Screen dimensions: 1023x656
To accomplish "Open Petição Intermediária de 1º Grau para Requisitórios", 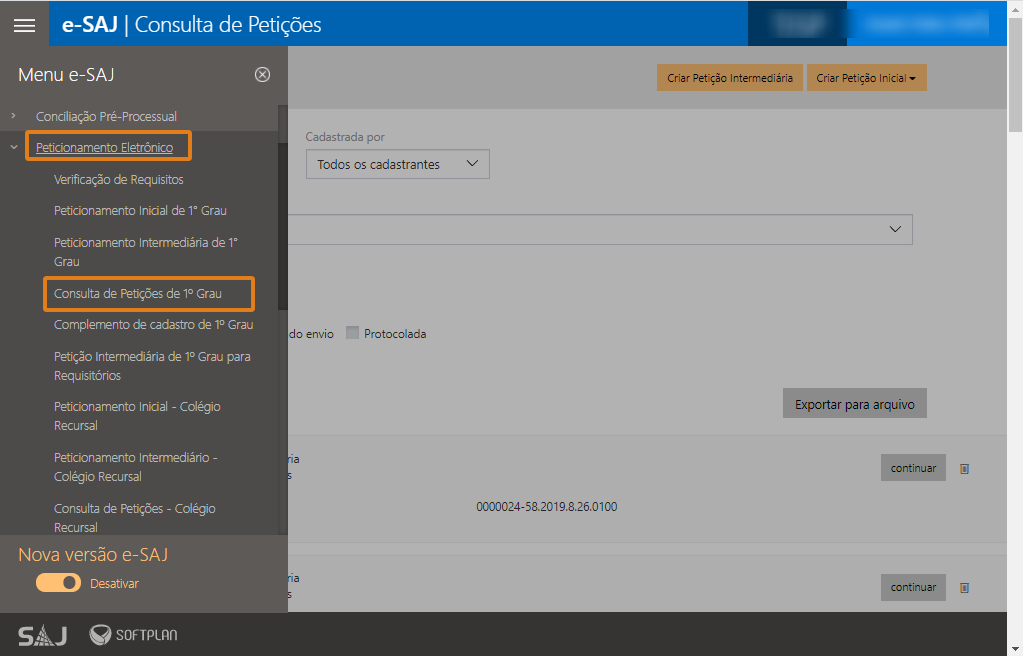I will click(152, 366).
